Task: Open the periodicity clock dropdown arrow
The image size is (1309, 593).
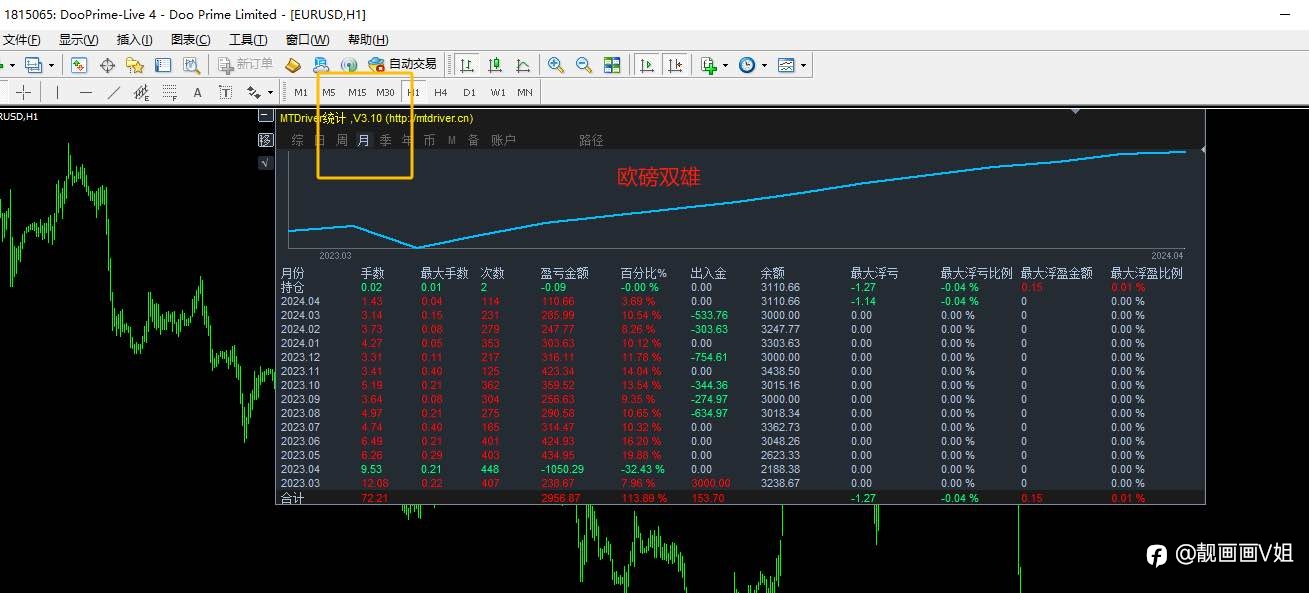Action: tap(764, 65)
